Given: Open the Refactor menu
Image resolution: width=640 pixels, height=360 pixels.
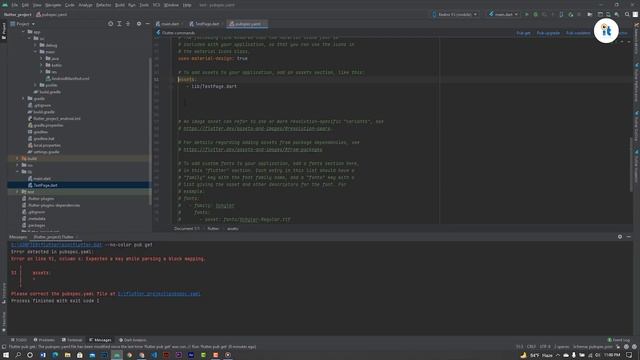Looking at the screenshot, I should coord(103,5).
